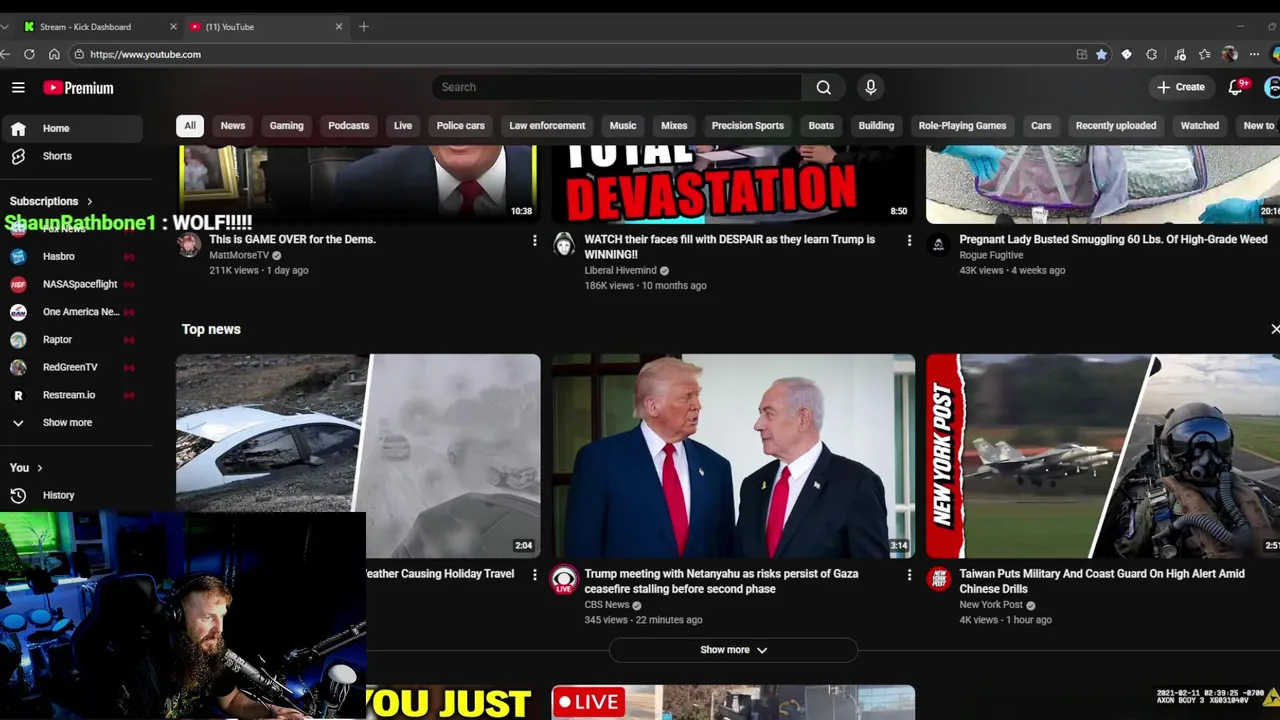Select the Music filter chip

(x=623, y=126)
